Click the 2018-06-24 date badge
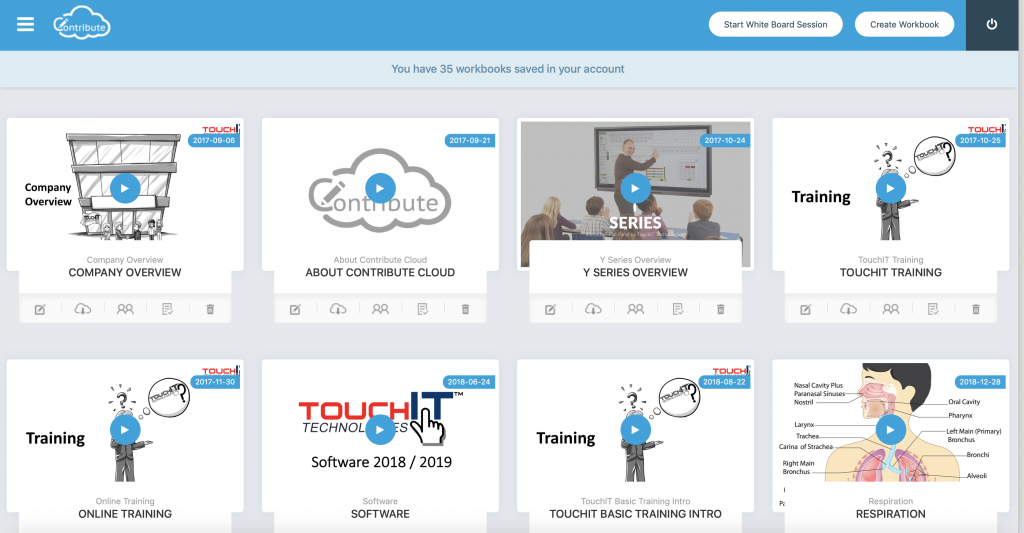 coord(469,382)
